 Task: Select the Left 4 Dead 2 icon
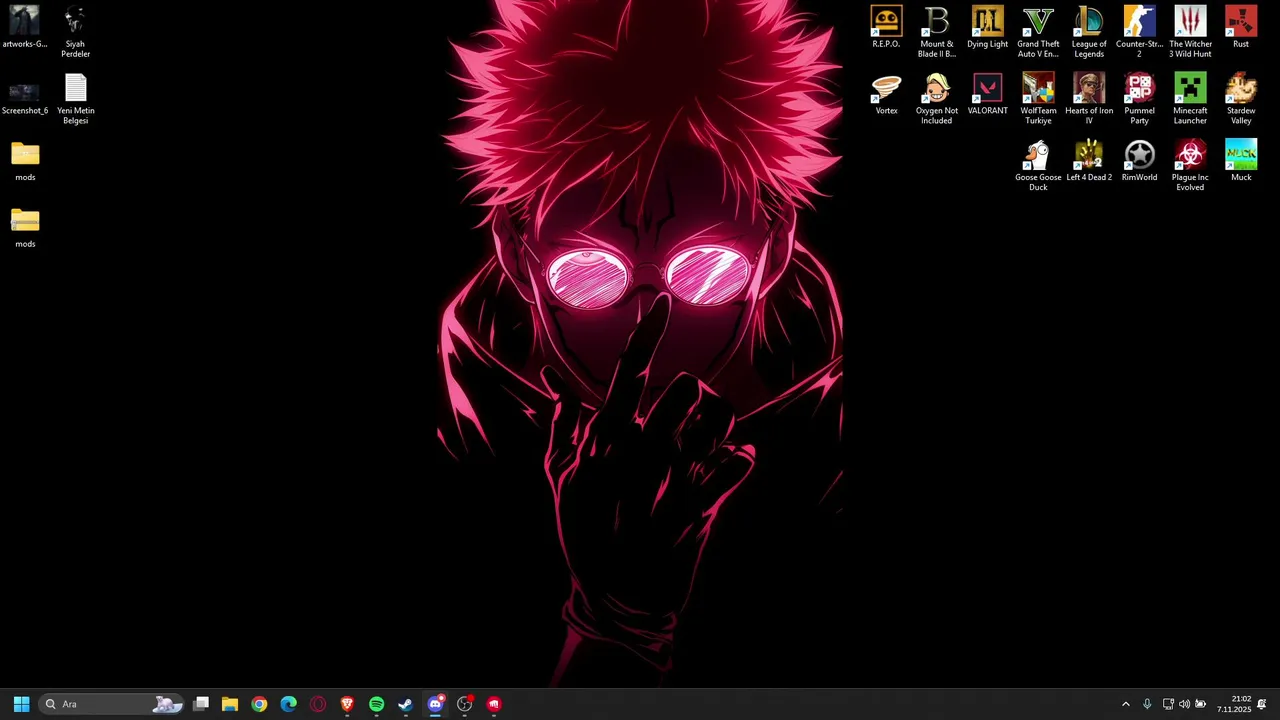1089,162
